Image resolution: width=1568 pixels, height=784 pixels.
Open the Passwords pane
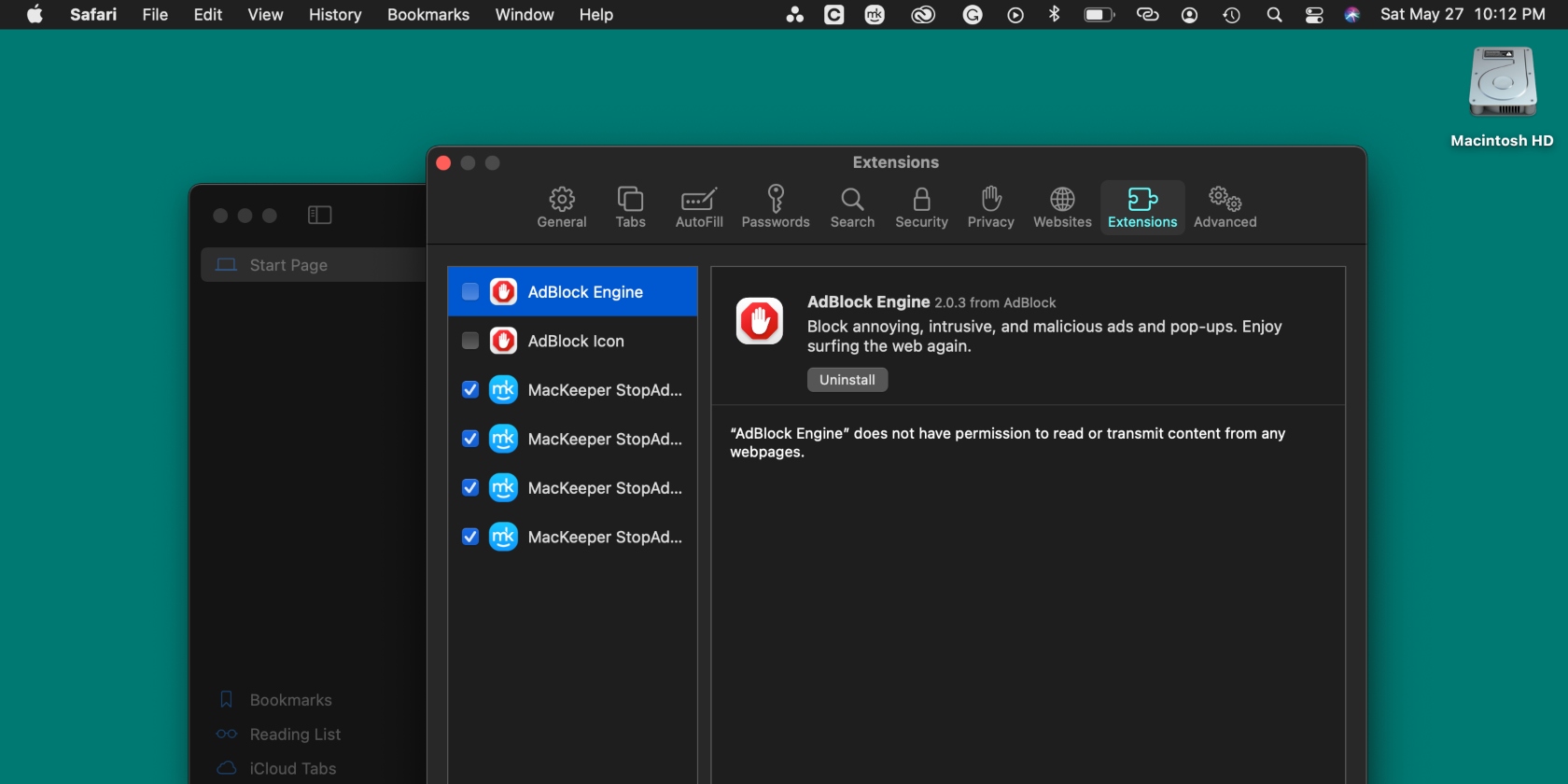(x=776, y=207)
